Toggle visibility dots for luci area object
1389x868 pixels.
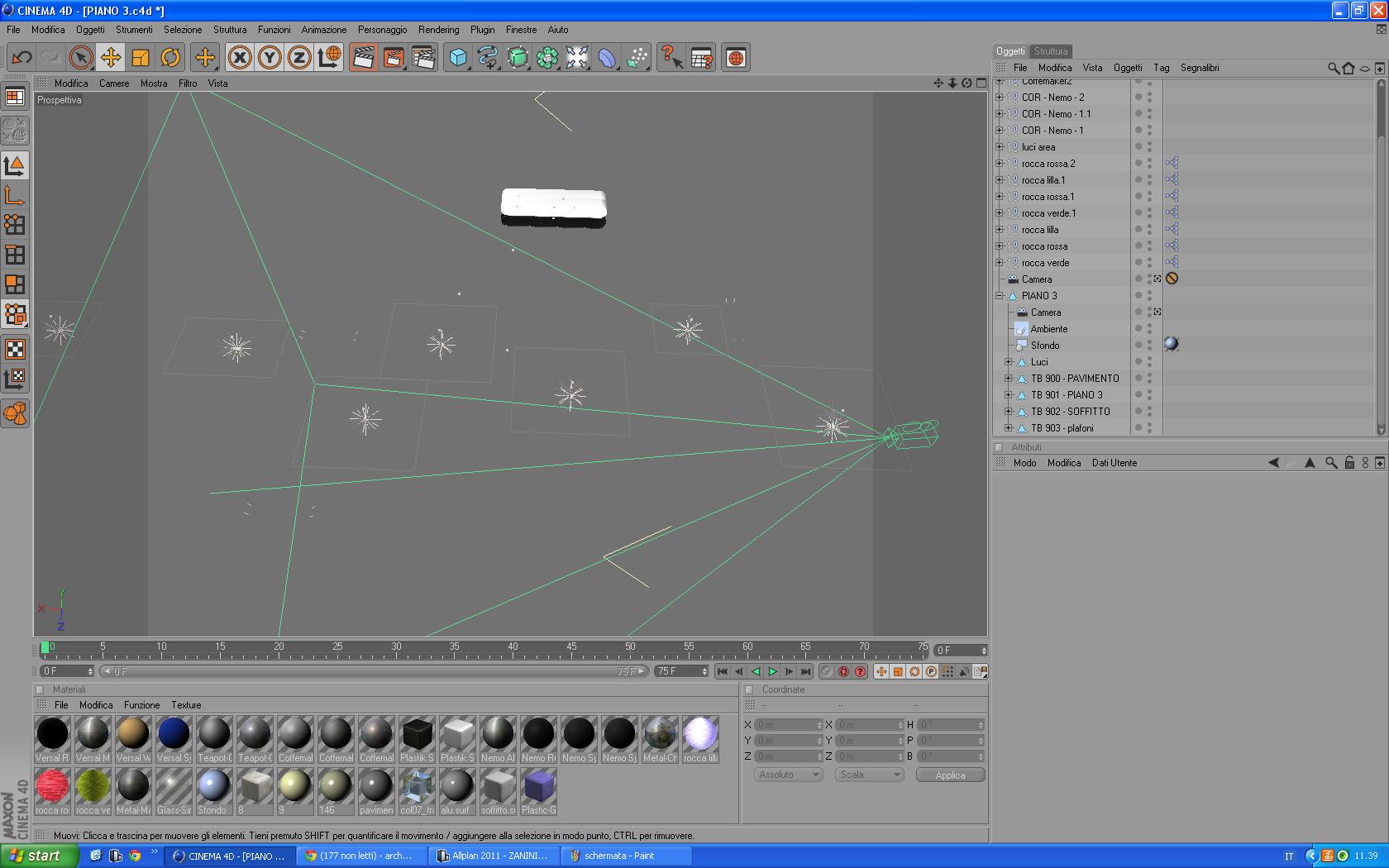click(x=1149, y=147)
